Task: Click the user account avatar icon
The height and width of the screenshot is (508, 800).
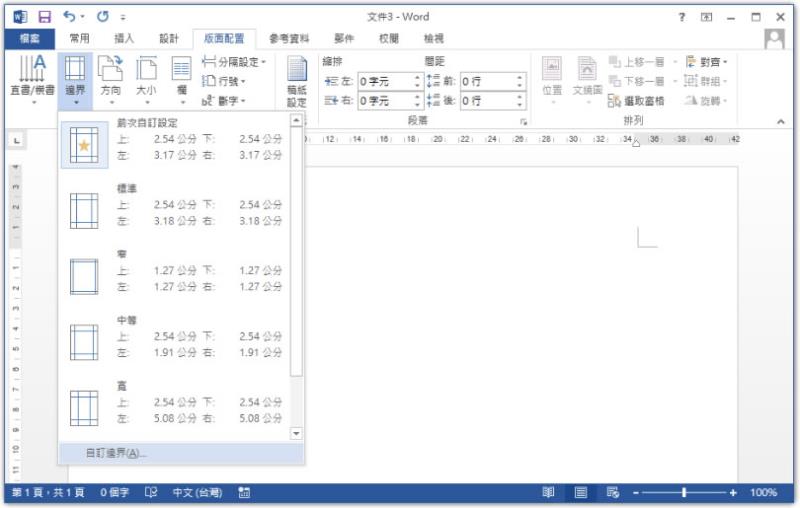Action: click(x=774, y=39)
